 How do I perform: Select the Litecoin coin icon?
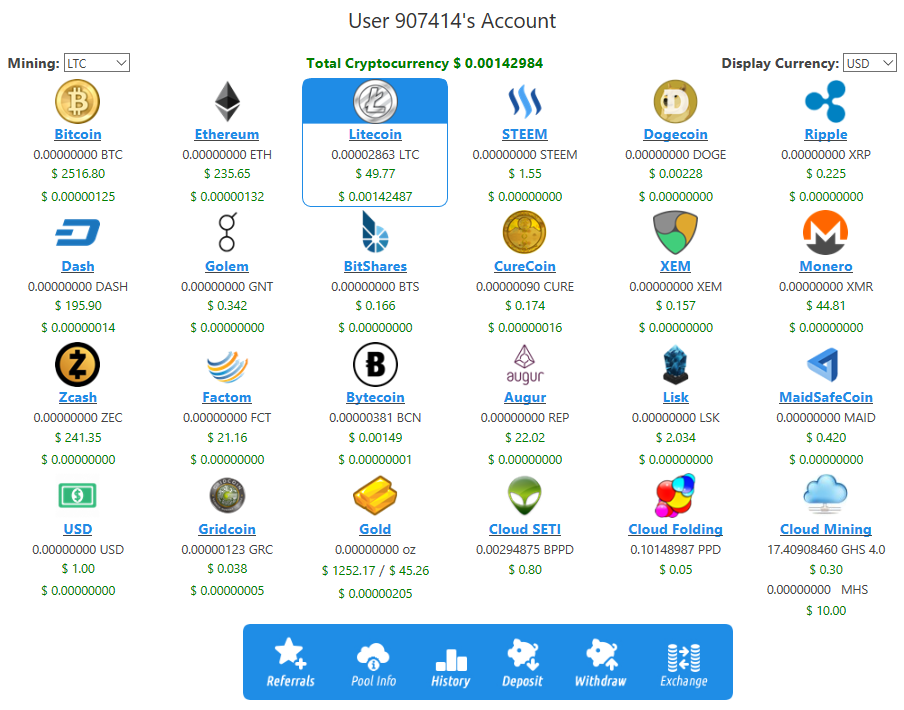375,101
